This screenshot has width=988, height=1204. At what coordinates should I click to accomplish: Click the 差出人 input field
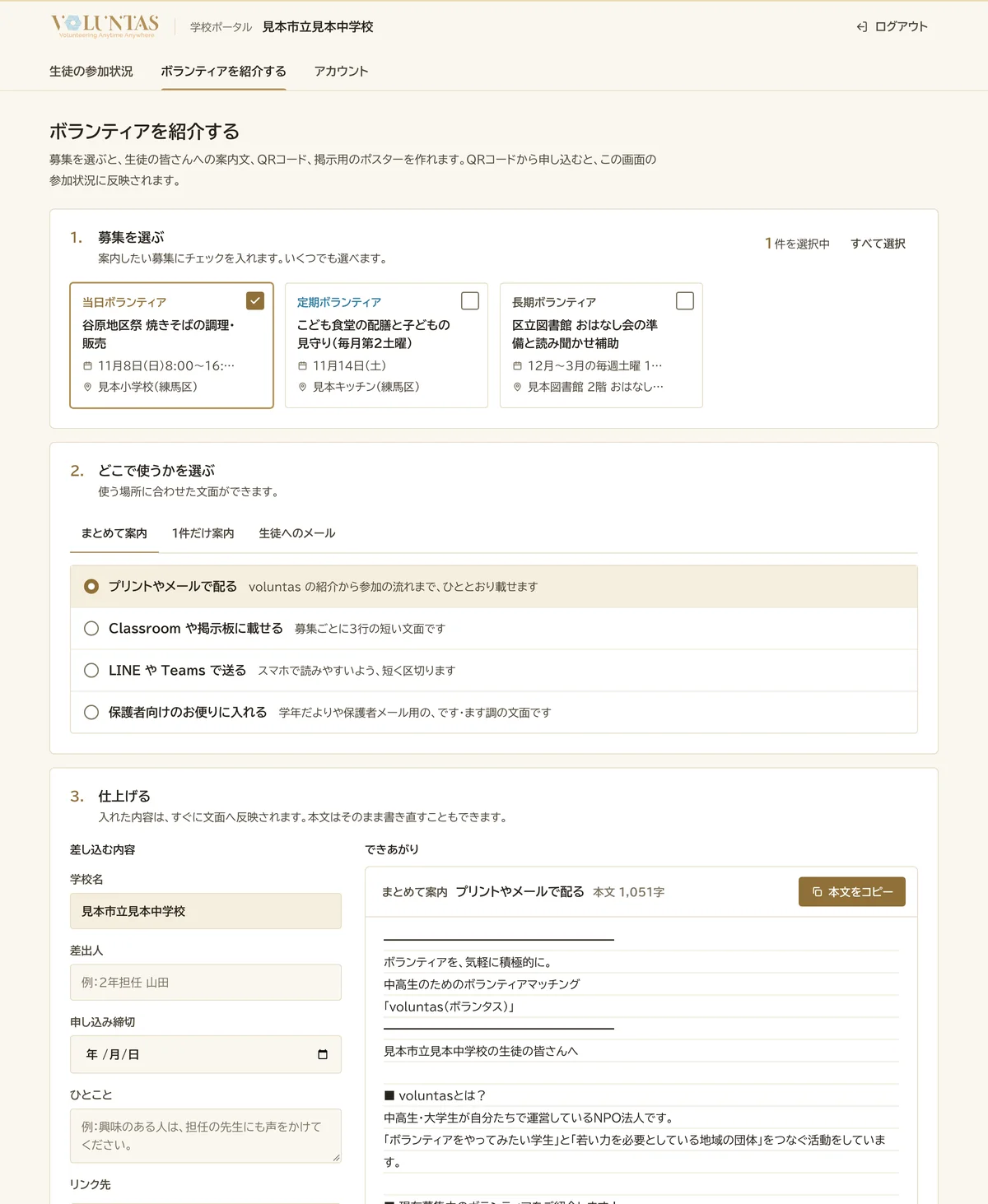[x=206, y=983]
